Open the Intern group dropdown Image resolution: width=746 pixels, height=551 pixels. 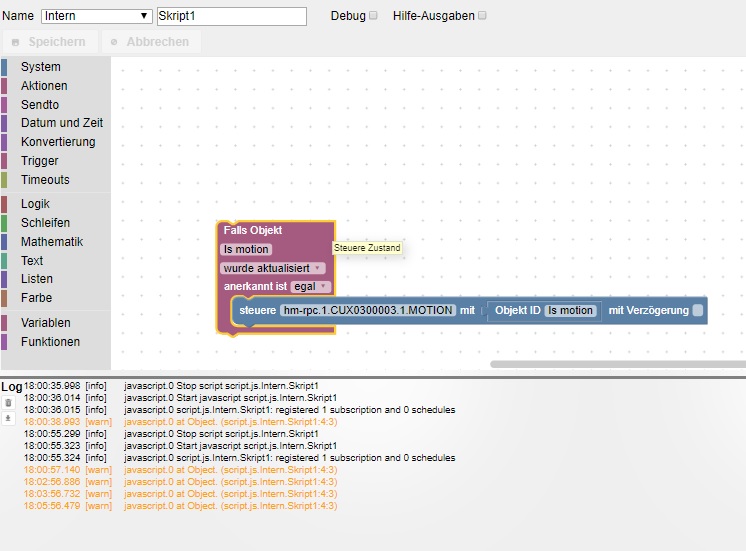point(97,16)
